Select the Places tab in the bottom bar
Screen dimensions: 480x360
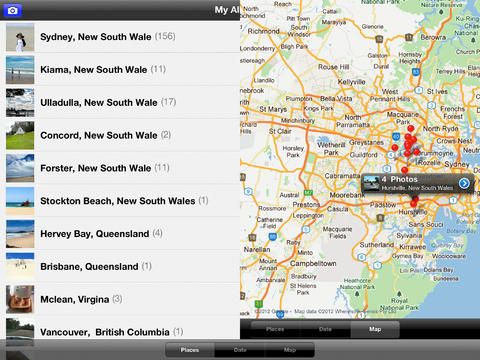[190, 350]
